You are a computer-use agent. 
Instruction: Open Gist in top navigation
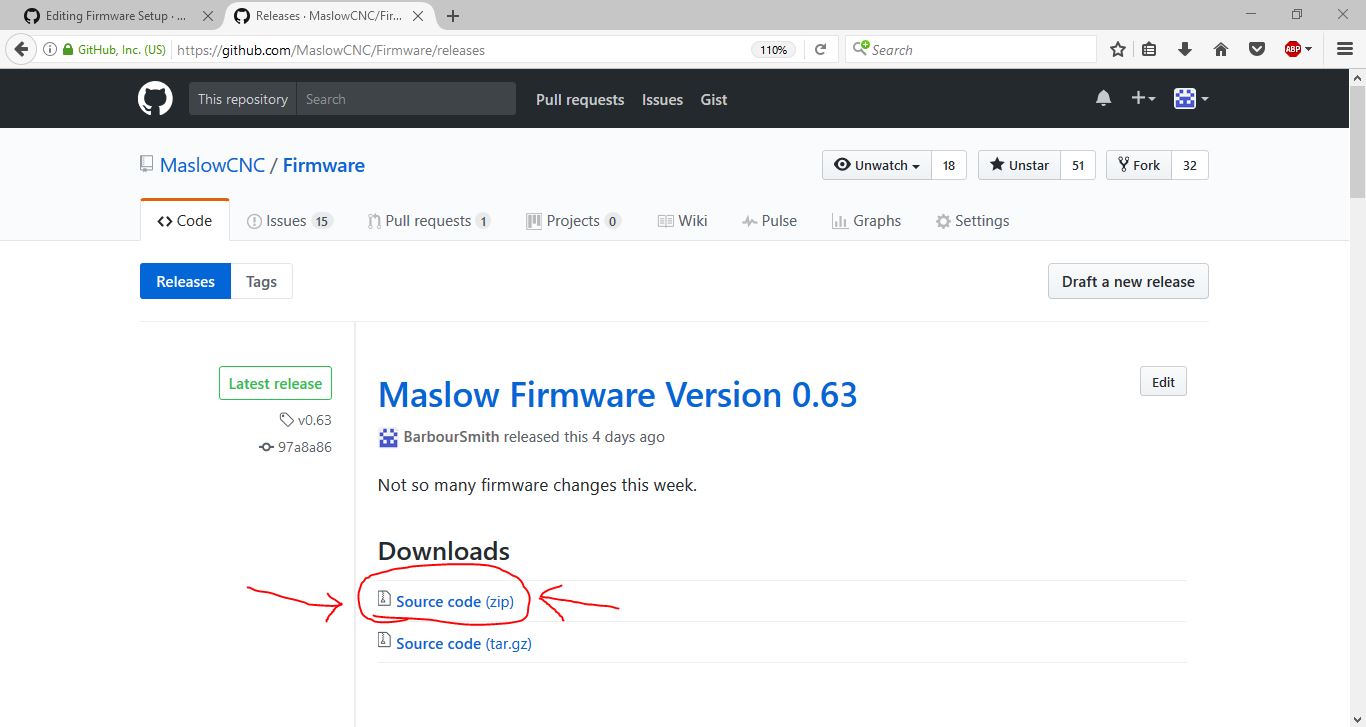tap(714, 99)
